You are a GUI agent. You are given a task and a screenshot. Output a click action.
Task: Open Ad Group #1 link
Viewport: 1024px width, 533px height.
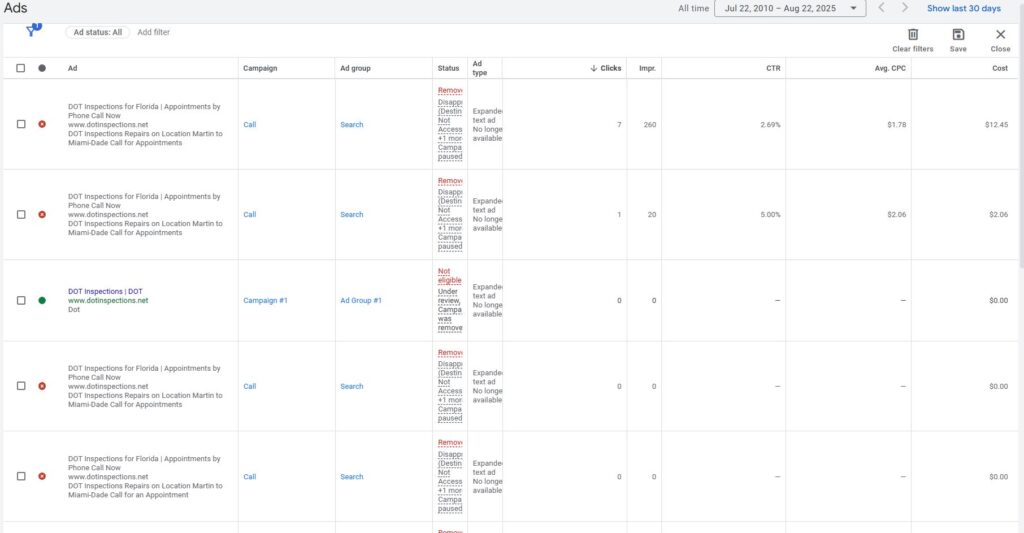(x=360, y=300)
